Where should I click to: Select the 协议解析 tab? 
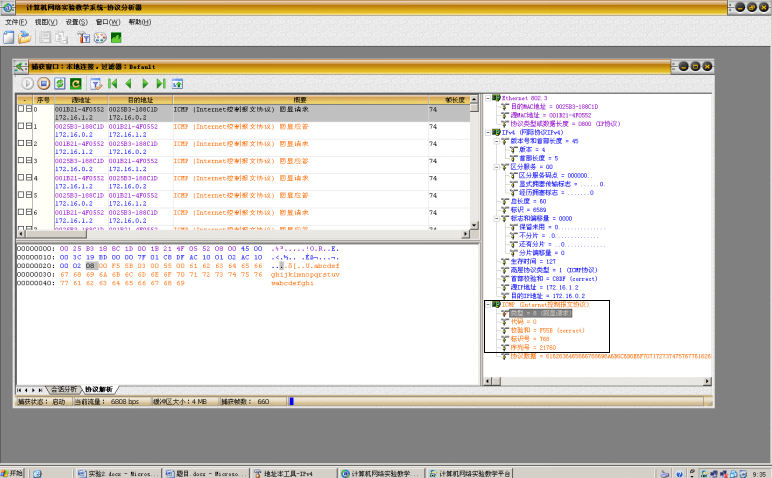(x=99, y=389)
